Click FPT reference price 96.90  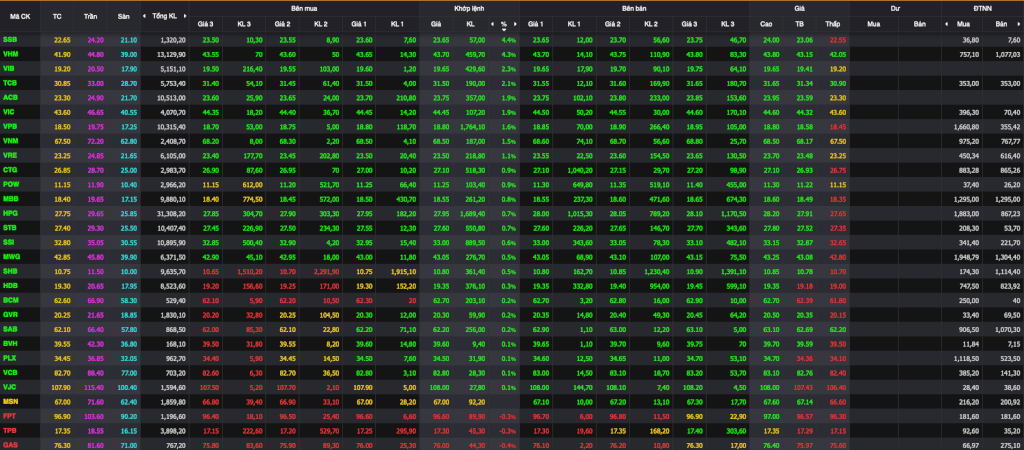[x=61, y=416]
